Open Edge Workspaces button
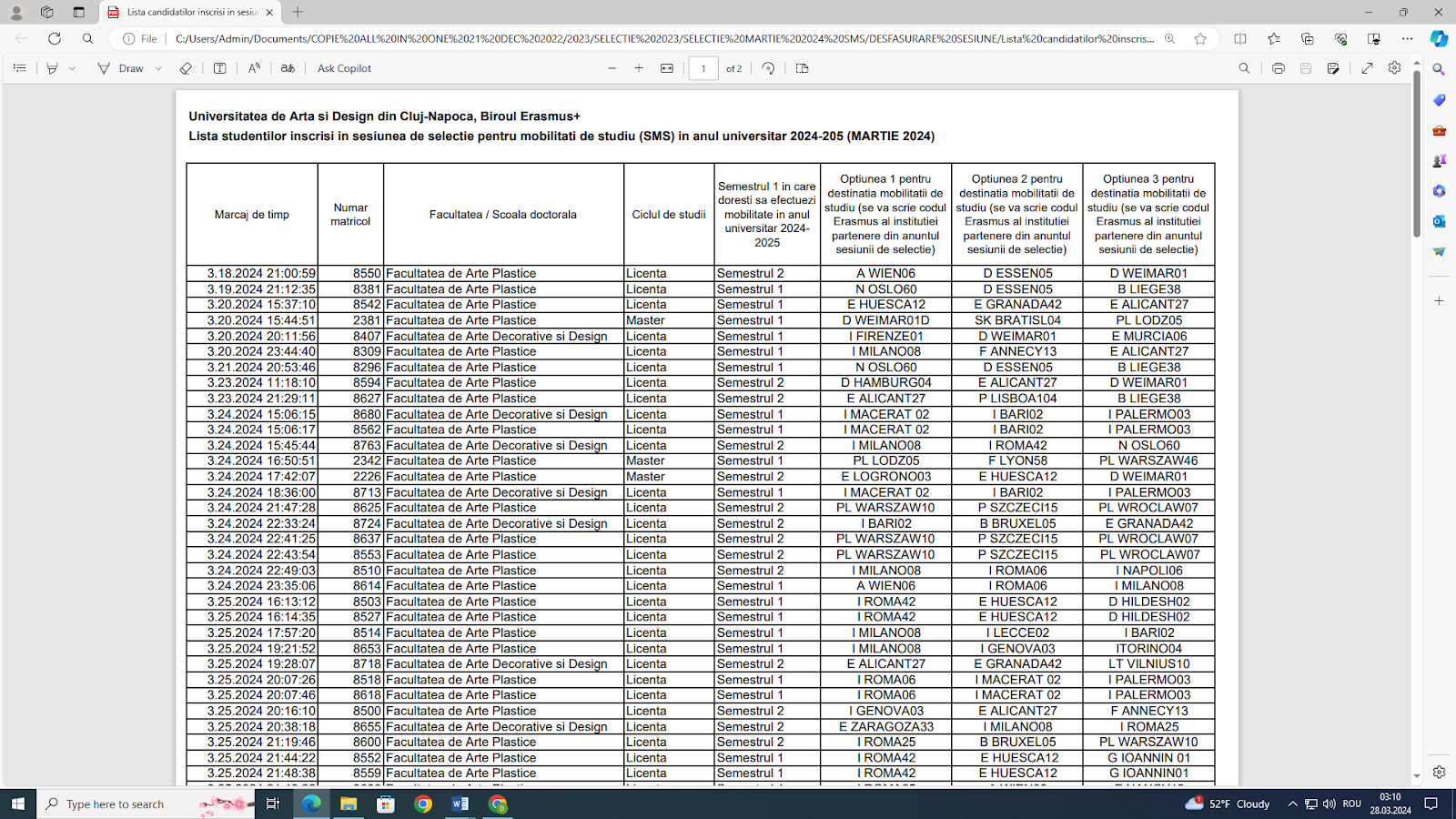 [47, 12]
